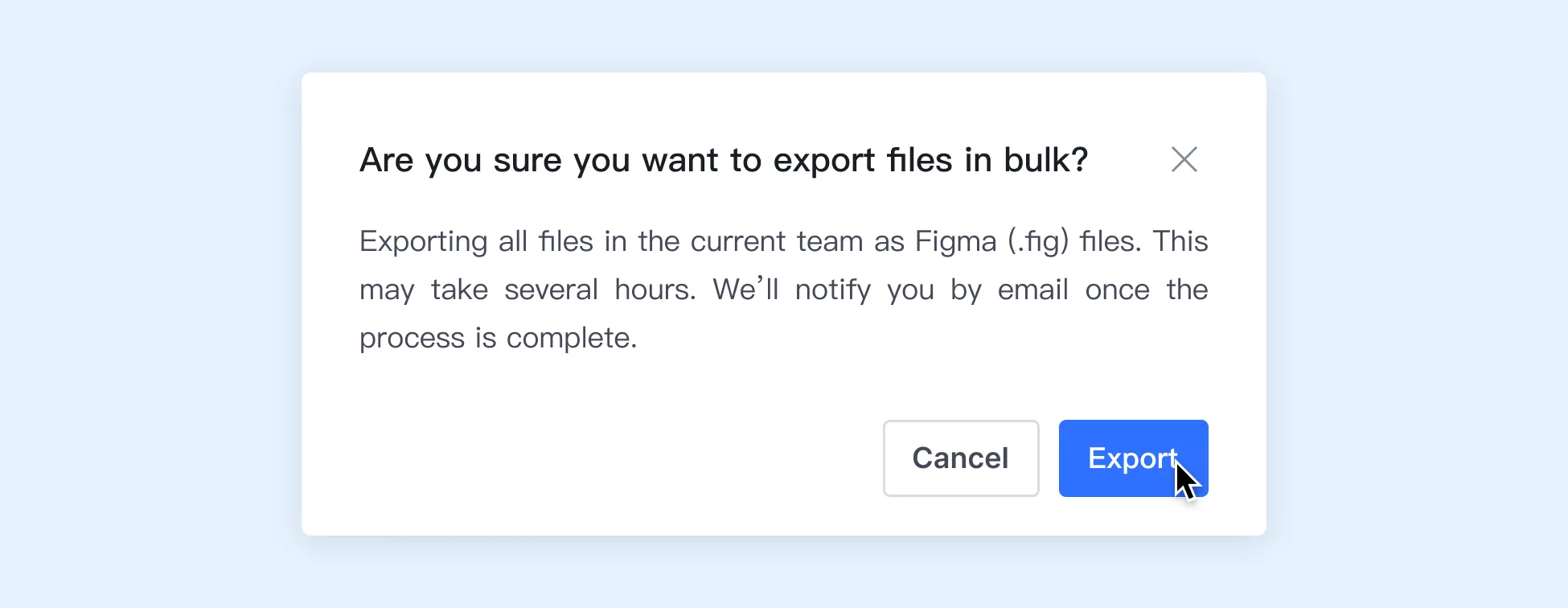Screen dimensions: 1568x608
Task: Click "several hours" in the description
Action: click(599, 290)
